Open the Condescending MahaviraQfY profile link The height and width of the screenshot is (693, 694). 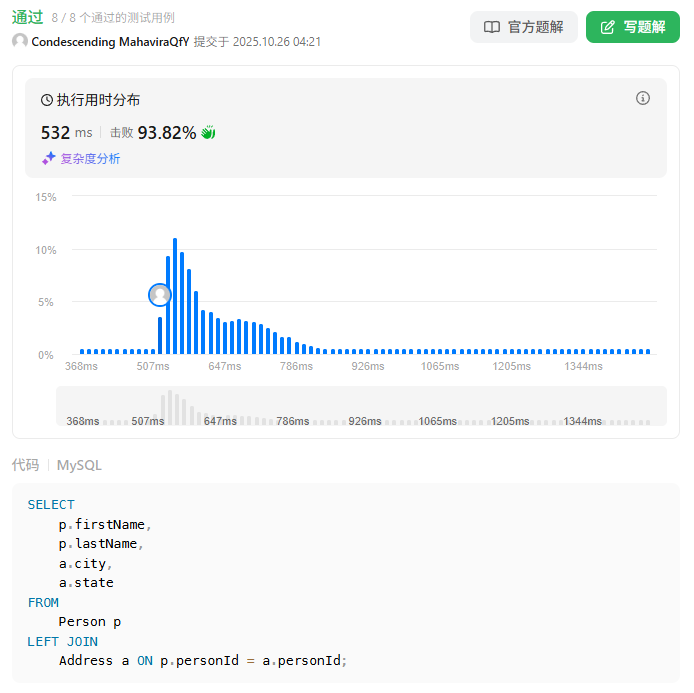(x=110, y=42)
